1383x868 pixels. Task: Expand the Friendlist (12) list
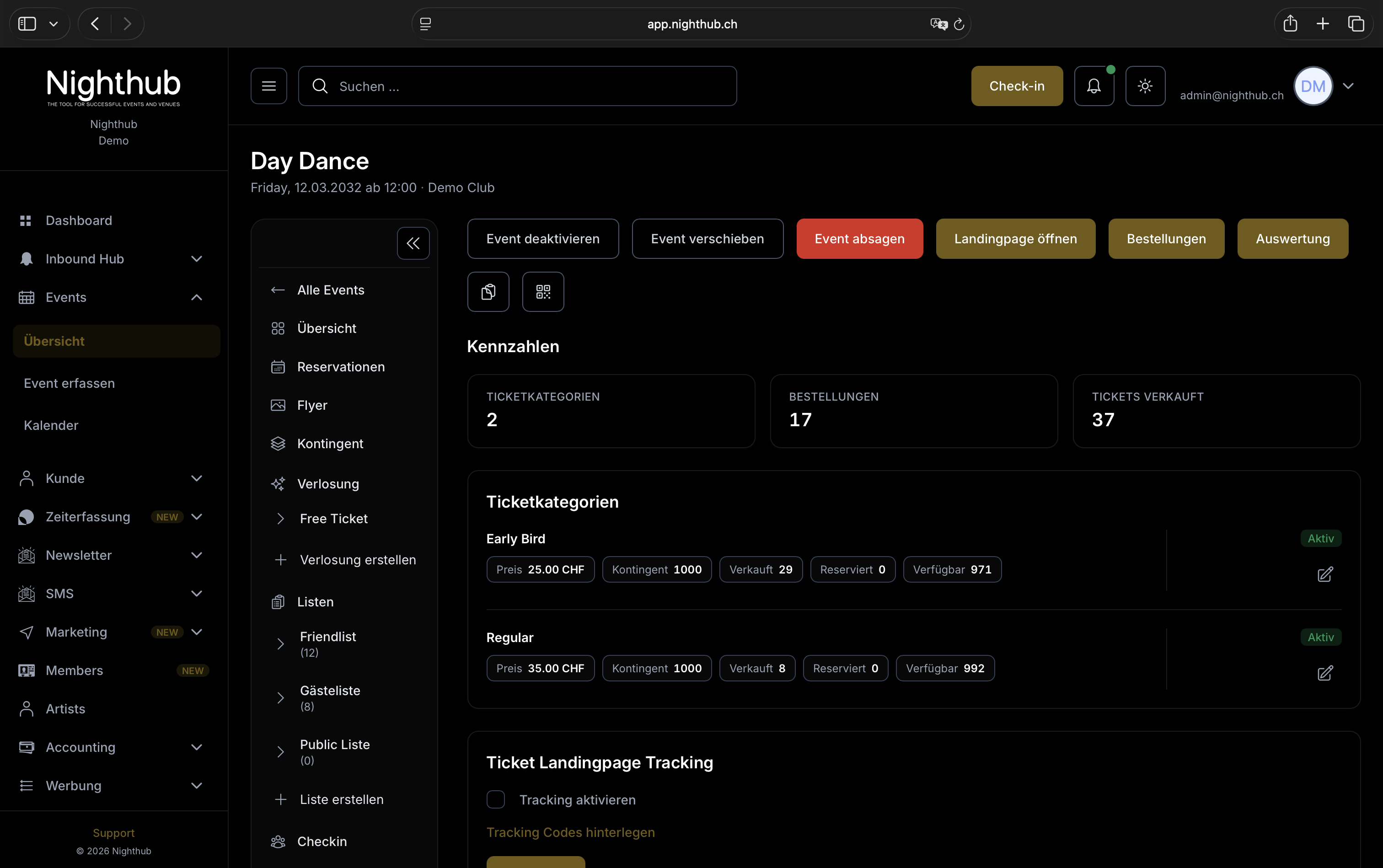click(280, 644)
